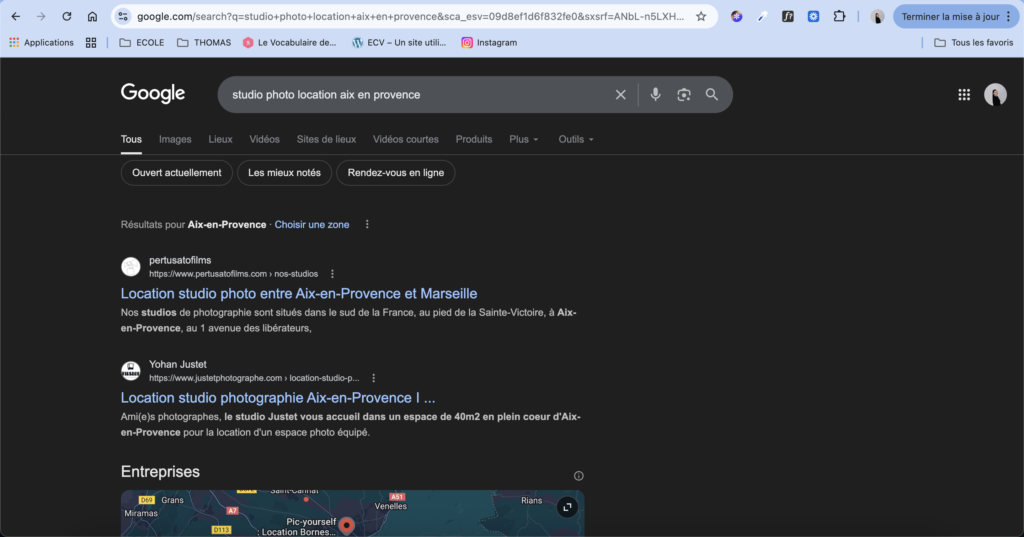The height and width of the screenshot is (537, 1024).
Task: Reload the current page
Action: coord(67,16)
